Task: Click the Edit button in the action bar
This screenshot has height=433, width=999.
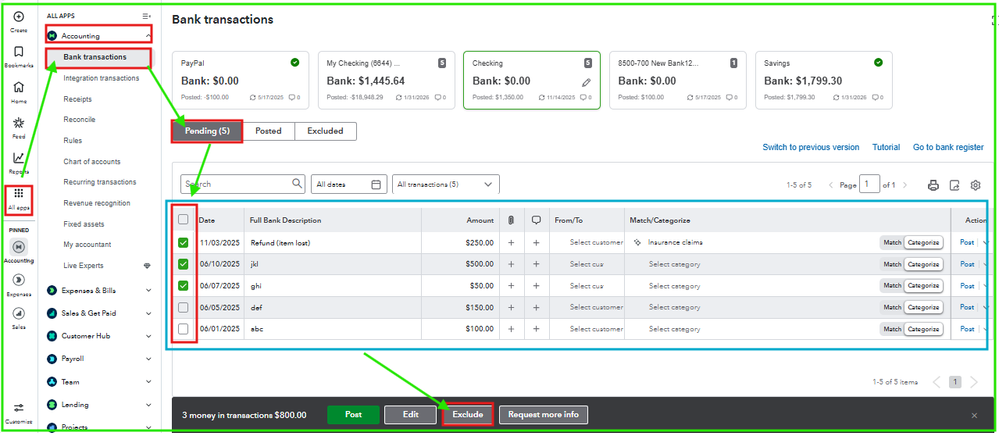Action: click(410, 415)
